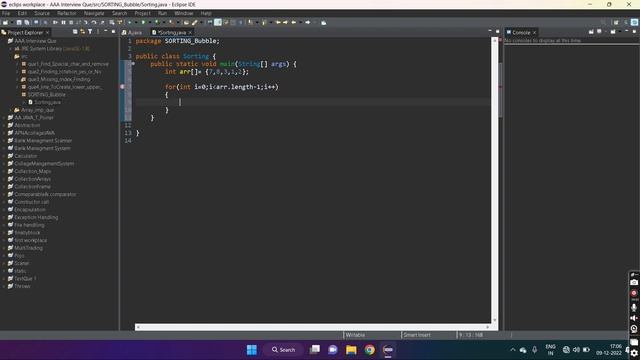
Task: Open the Window menu
Action: [x=184, y=13]
